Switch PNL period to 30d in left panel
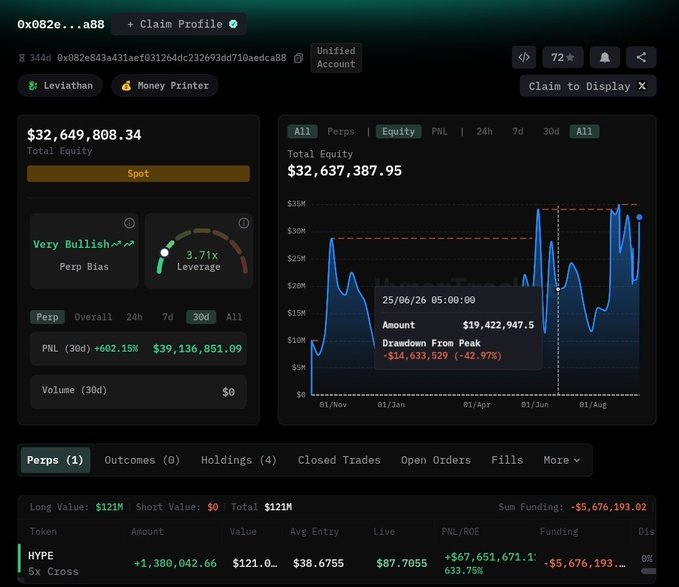 coord(201,317)
